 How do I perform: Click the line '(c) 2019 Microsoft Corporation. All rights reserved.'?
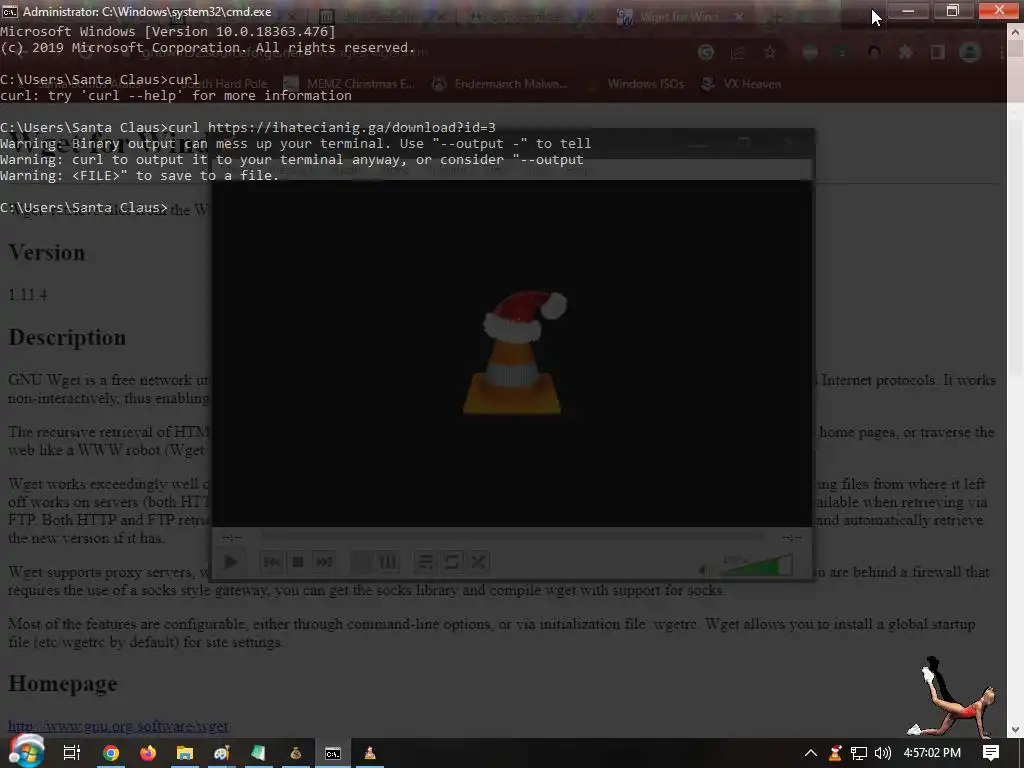click(208, 48)
